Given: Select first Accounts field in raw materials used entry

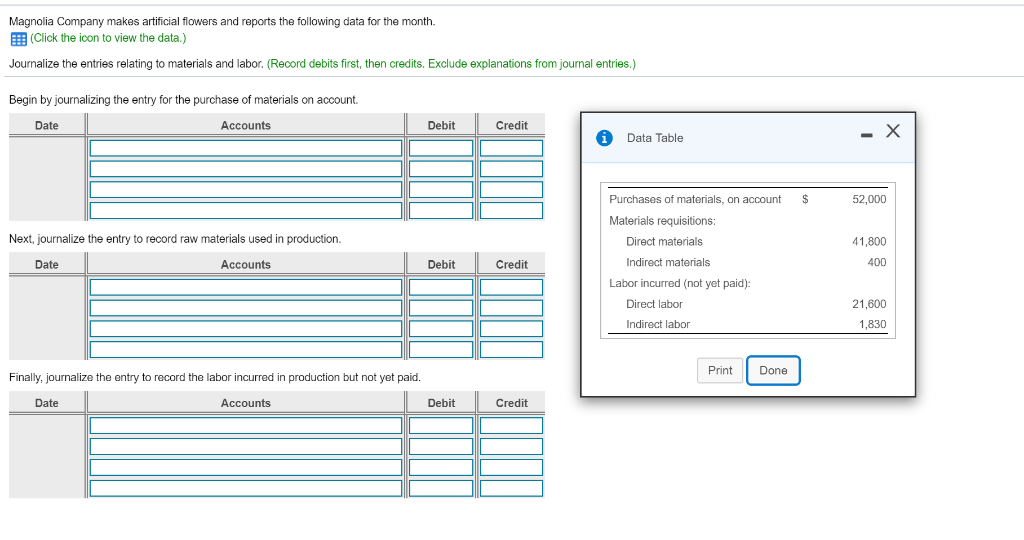Looking at the screenshot, I should coord(246,287).
